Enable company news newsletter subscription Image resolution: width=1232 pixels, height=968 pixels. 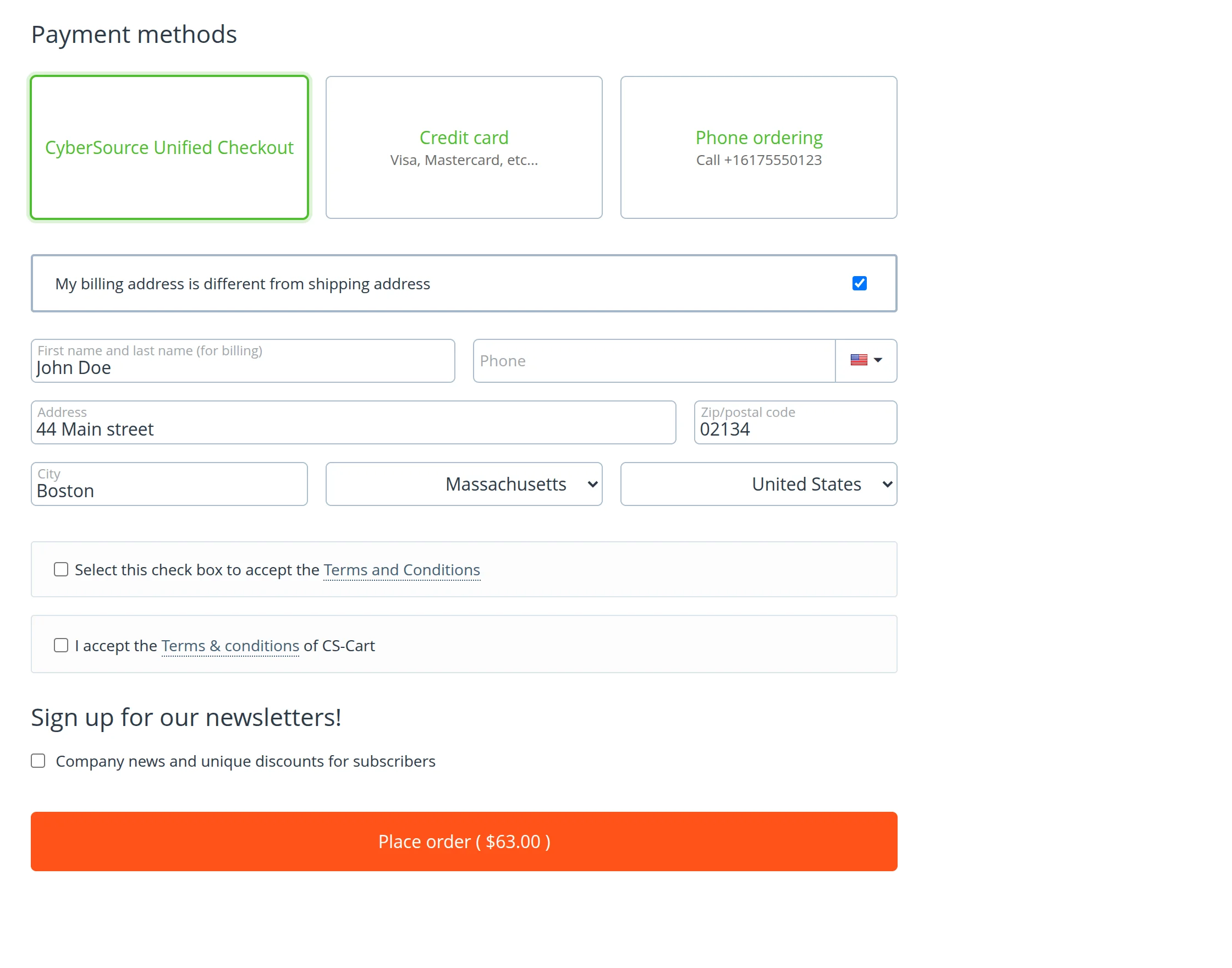pyautogui.click(x=38, y=761)
